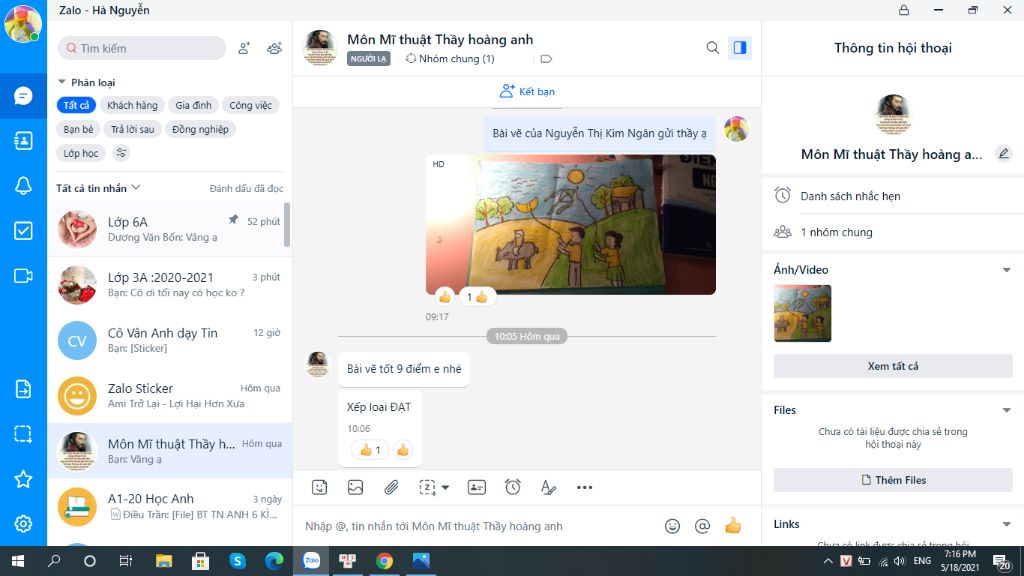This screenshot has height=576, width=1024.
Task: Open the Lớp 6A conversation
Action: pyautogui.click(x=168, y=229)
